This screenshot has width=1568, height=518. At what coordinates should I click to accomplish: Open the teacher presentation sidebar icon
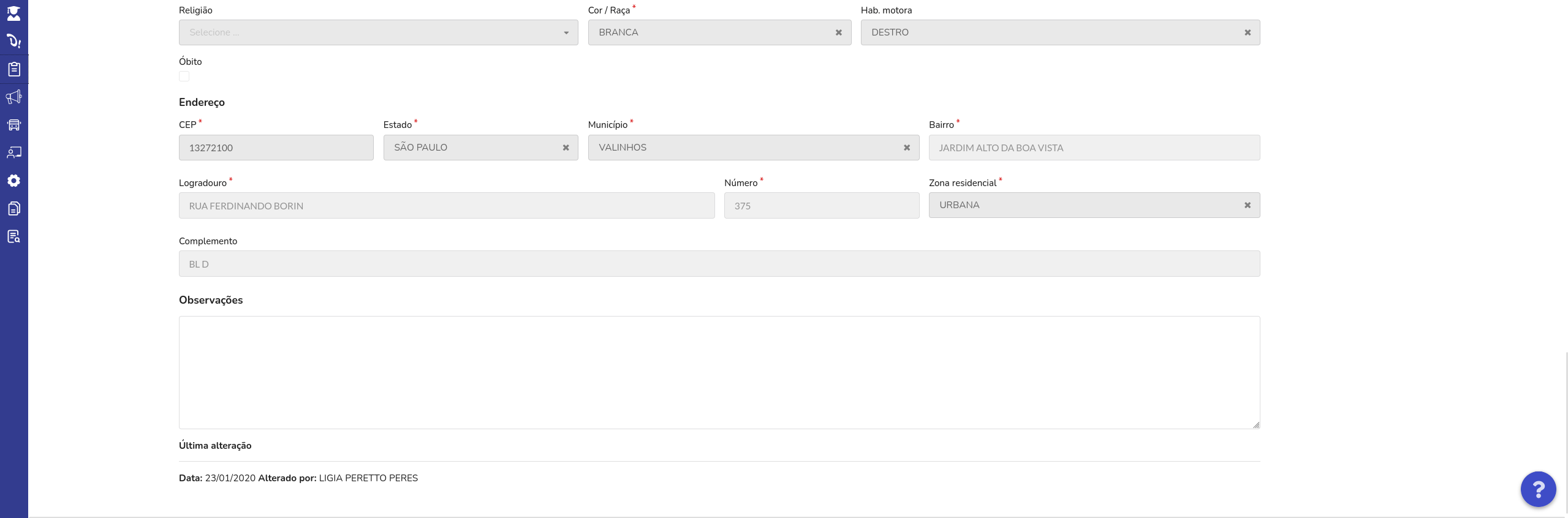13,152
